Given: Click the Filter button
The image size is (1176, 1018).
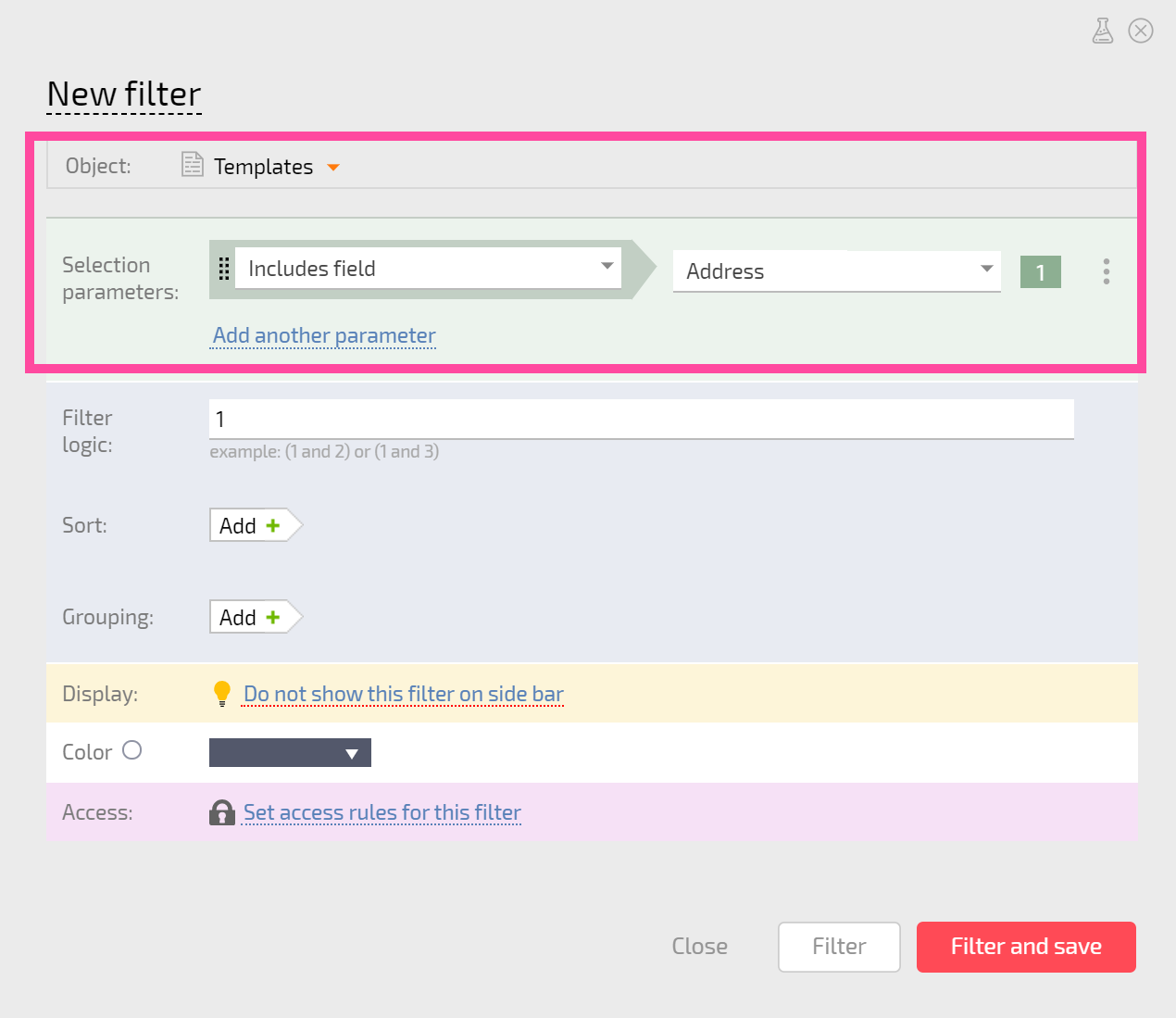Looking at the screenshot, I should pyautogui.click(x=839, y=947).
